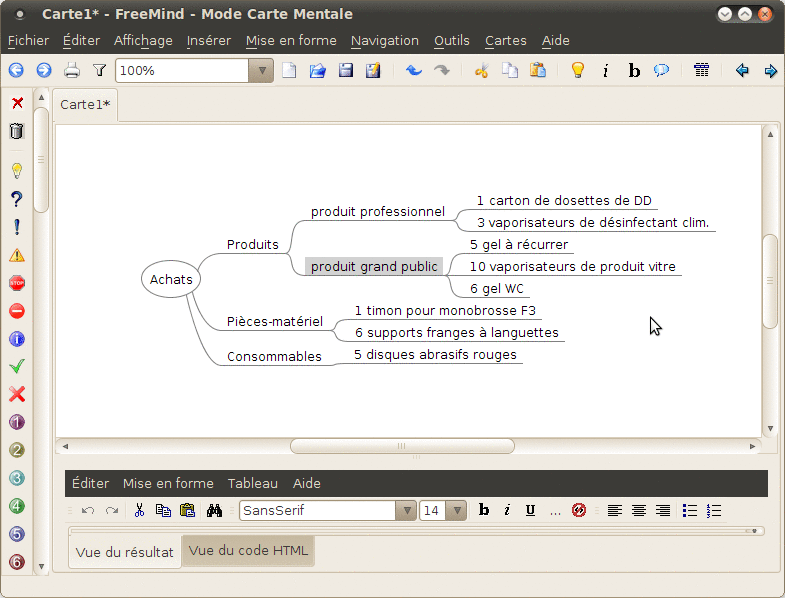Add large red cross icon to node
The height and width of the screenshot is (598, 785).
tap(17, 394)
